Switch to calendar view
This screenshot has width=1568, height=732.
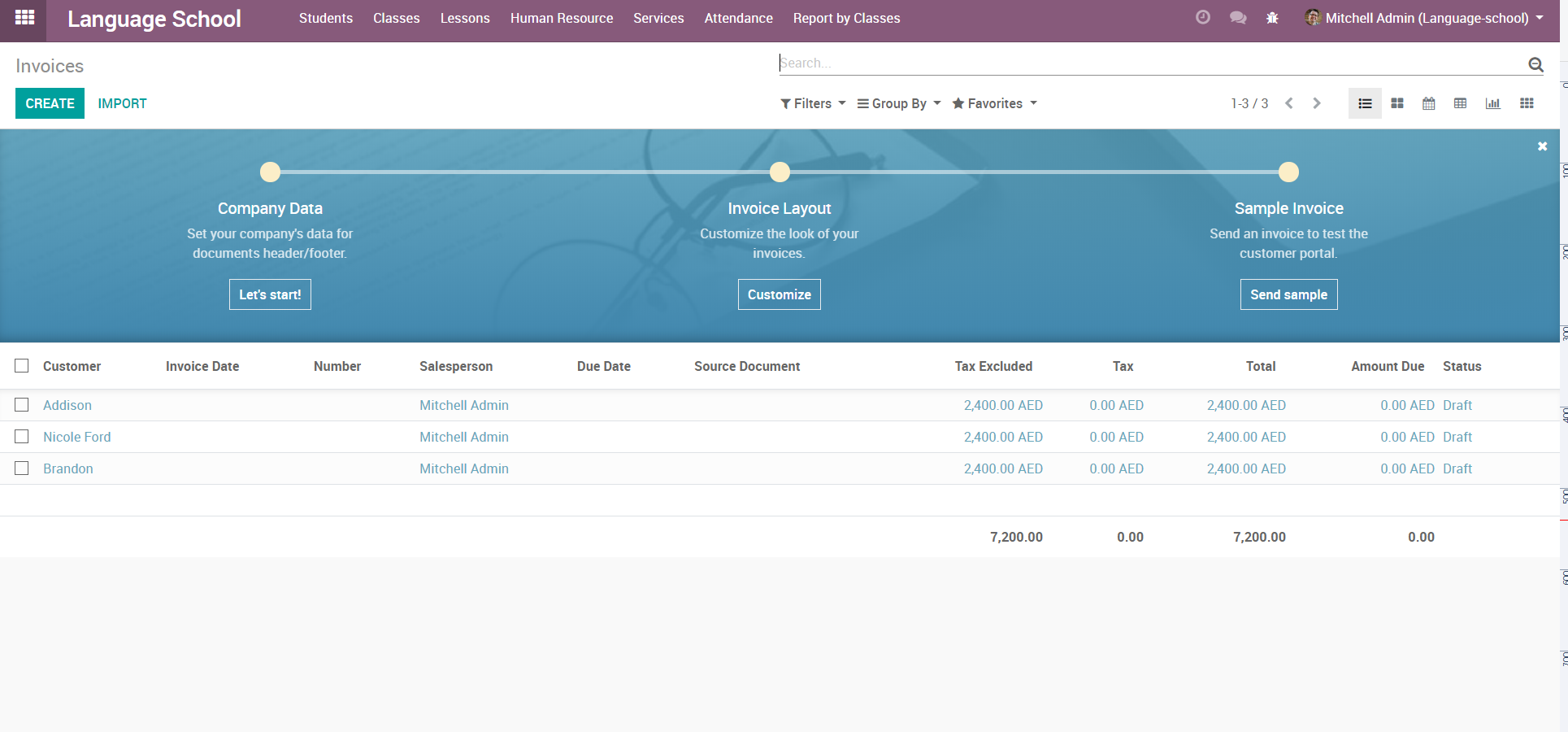tap(1428, 103)
